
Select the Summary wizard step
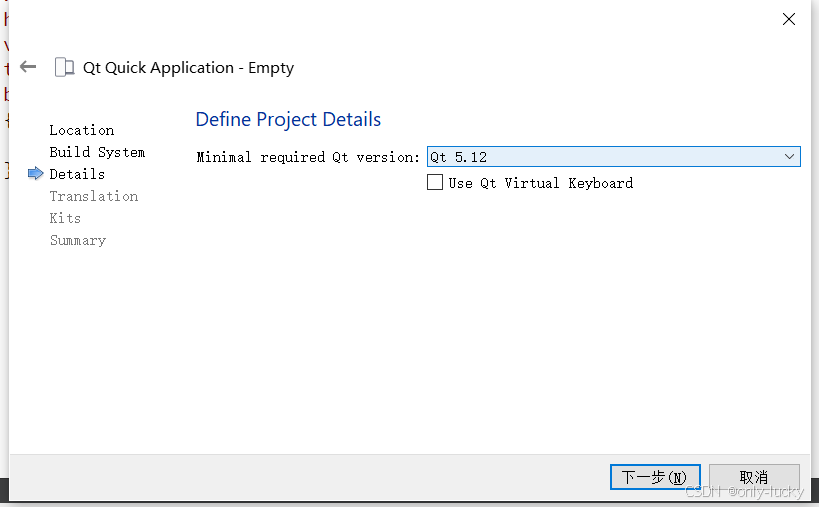[x=78, y=240]
